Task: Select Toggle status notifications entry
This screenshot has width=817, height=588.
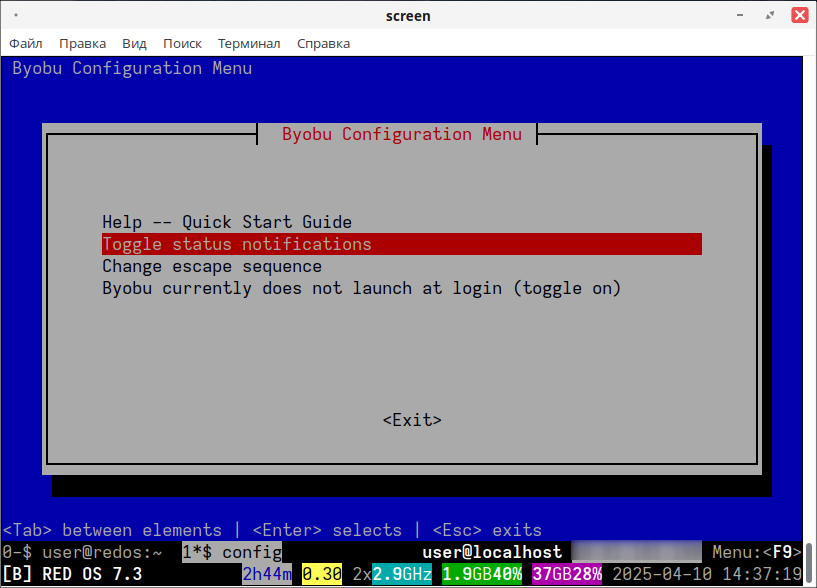Action: (402, 244)
